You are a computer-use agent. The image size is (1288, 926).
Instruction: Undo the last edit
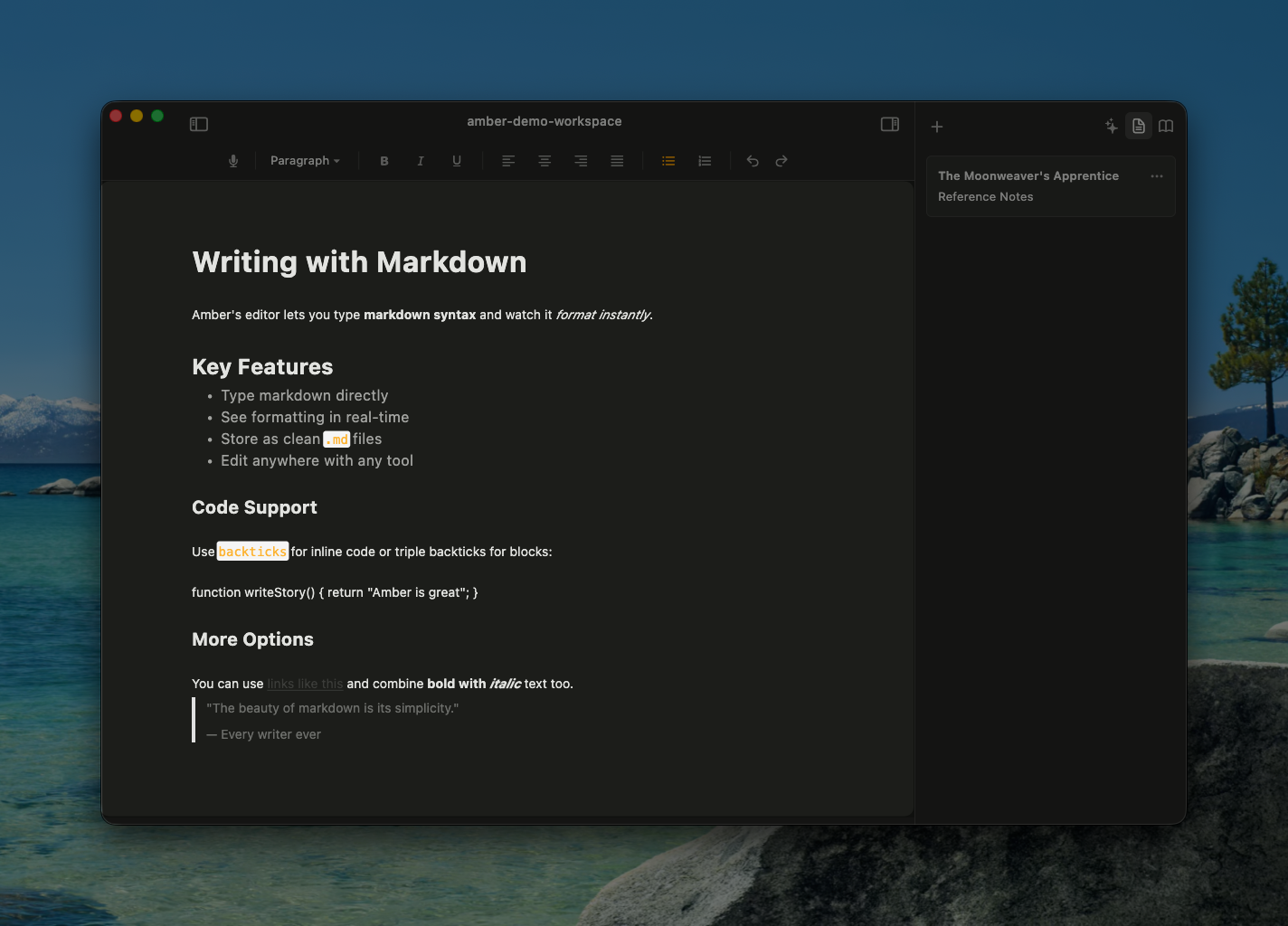tap(752, 160)
